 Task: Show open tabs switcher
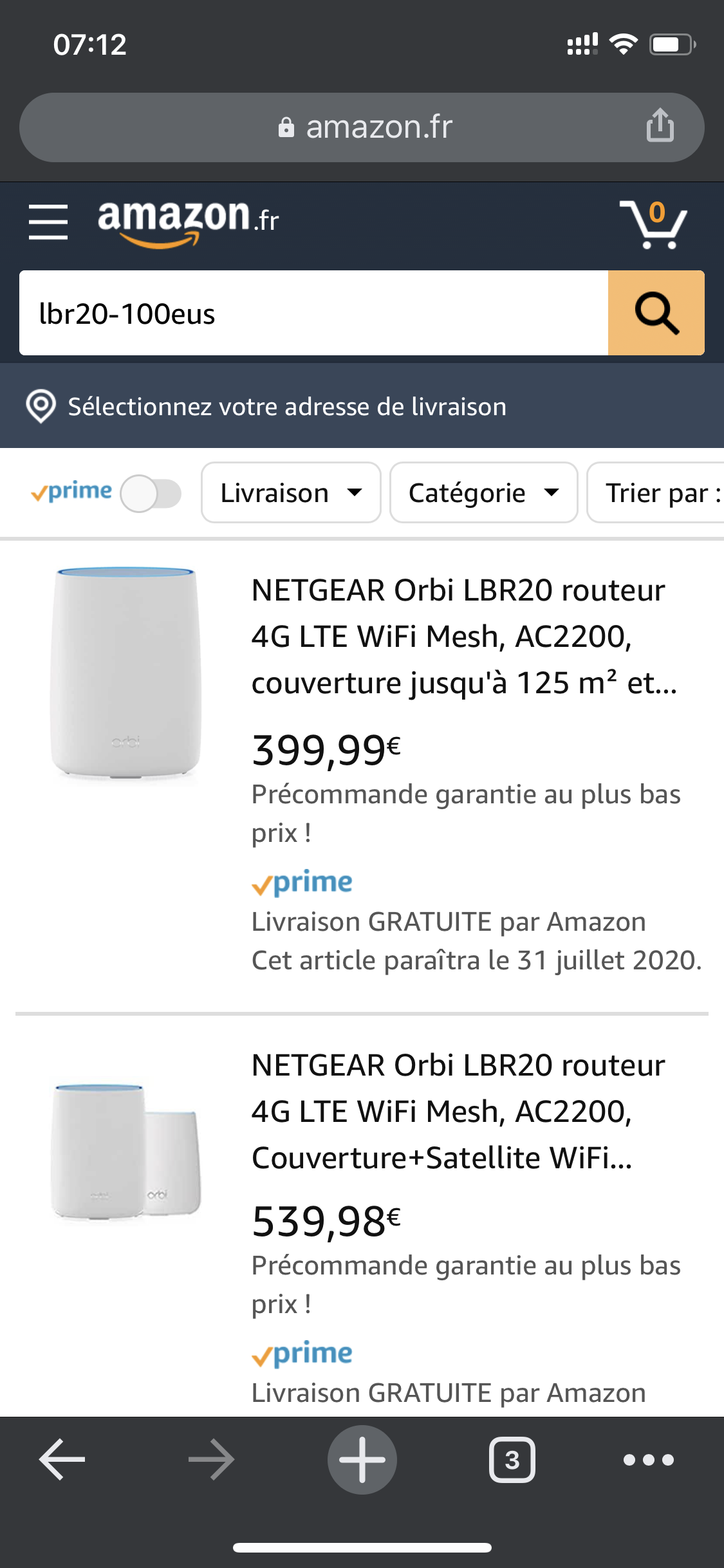[512, 1460]
